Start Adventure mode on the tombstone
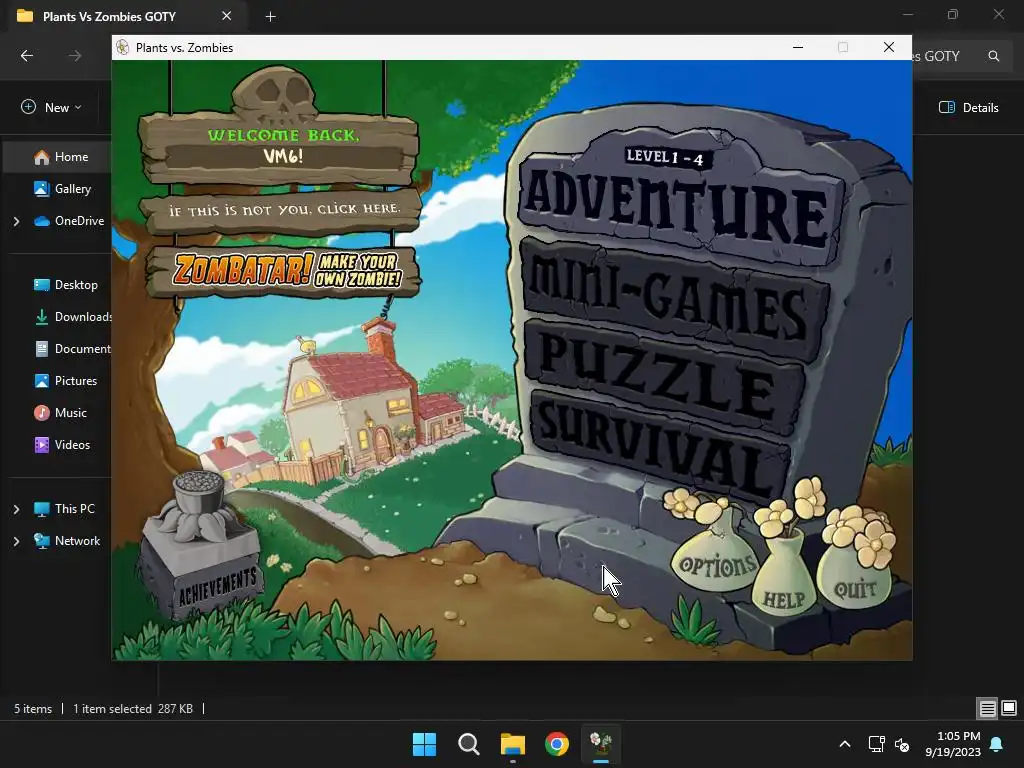This screenshot has width=1024, height=768. tap(678, 206)
